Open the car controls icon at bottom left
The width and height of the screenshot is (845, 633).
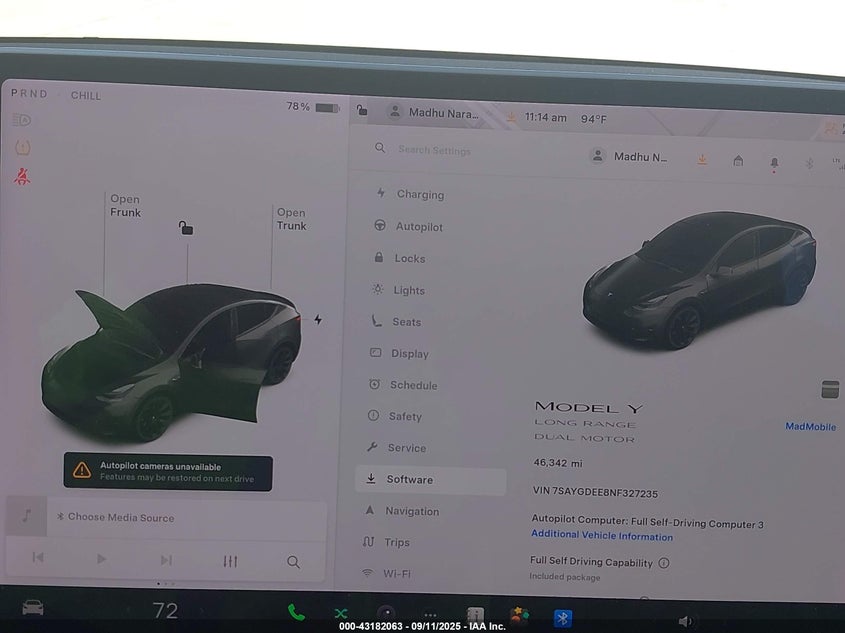[x=33, y=608]
